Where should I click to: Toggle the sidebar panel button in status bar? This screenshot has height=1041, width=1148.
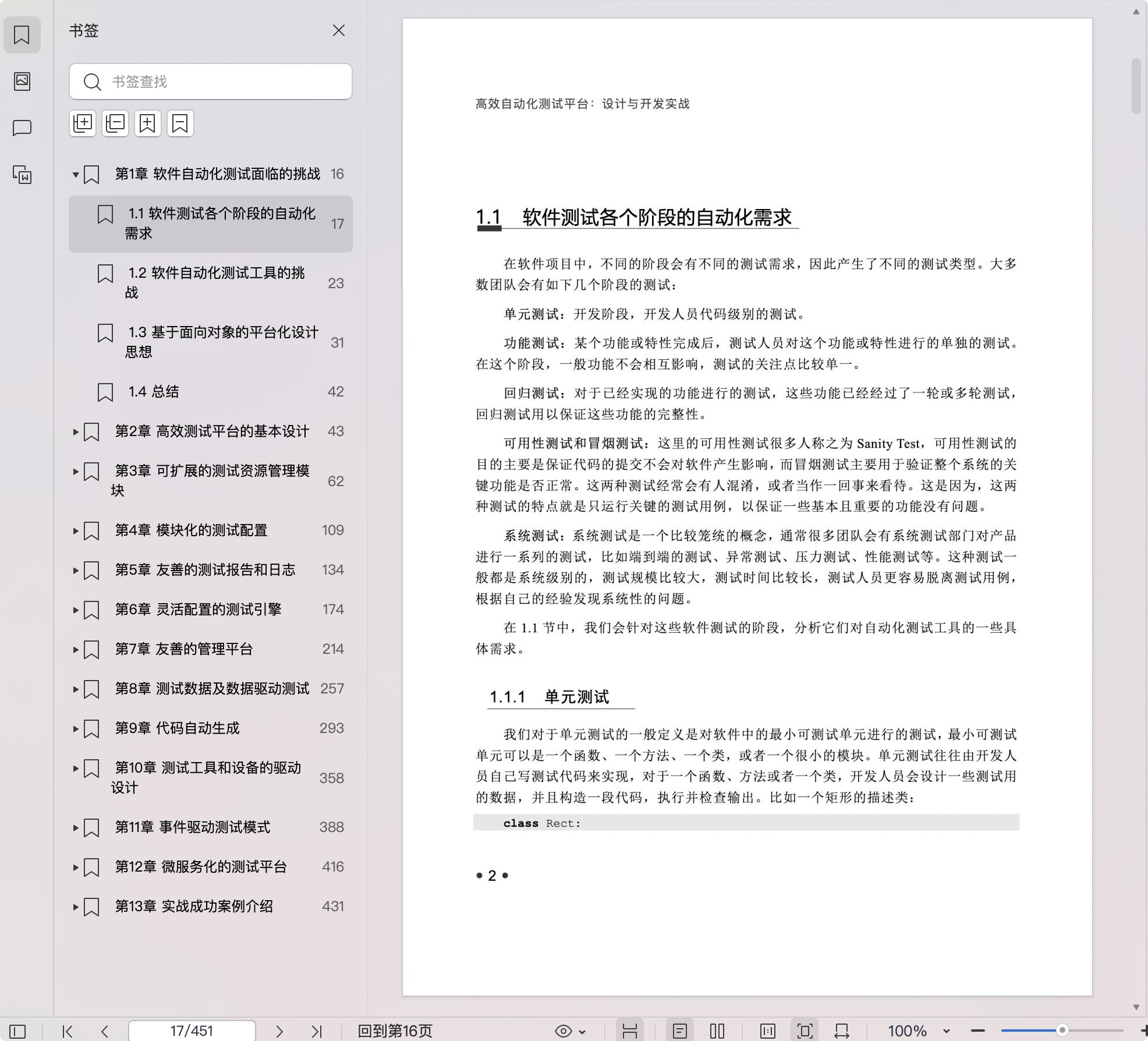[x=18, y=1031]
